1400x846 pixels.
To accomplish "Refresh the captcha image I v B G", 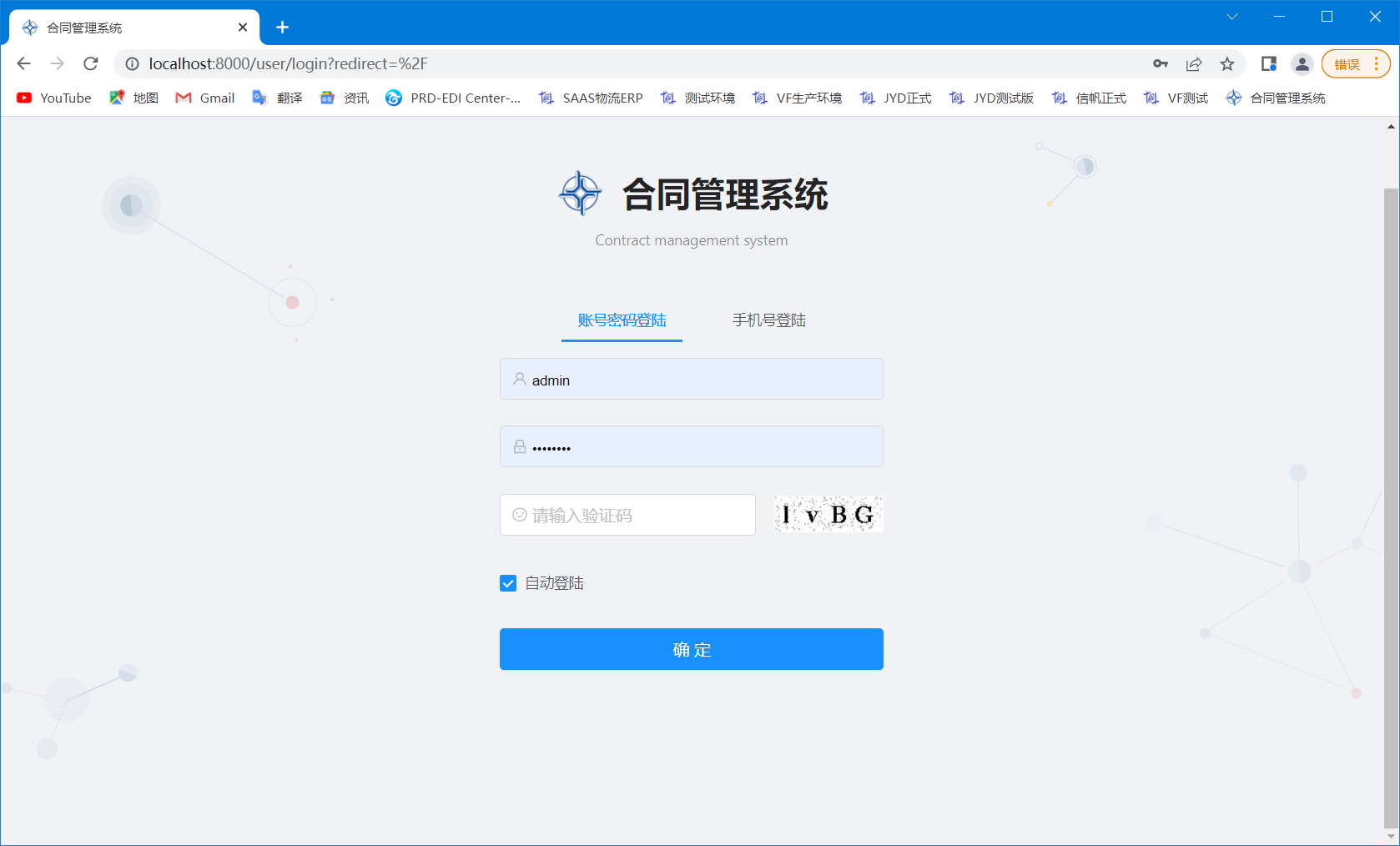I will (x=828, y=514).
